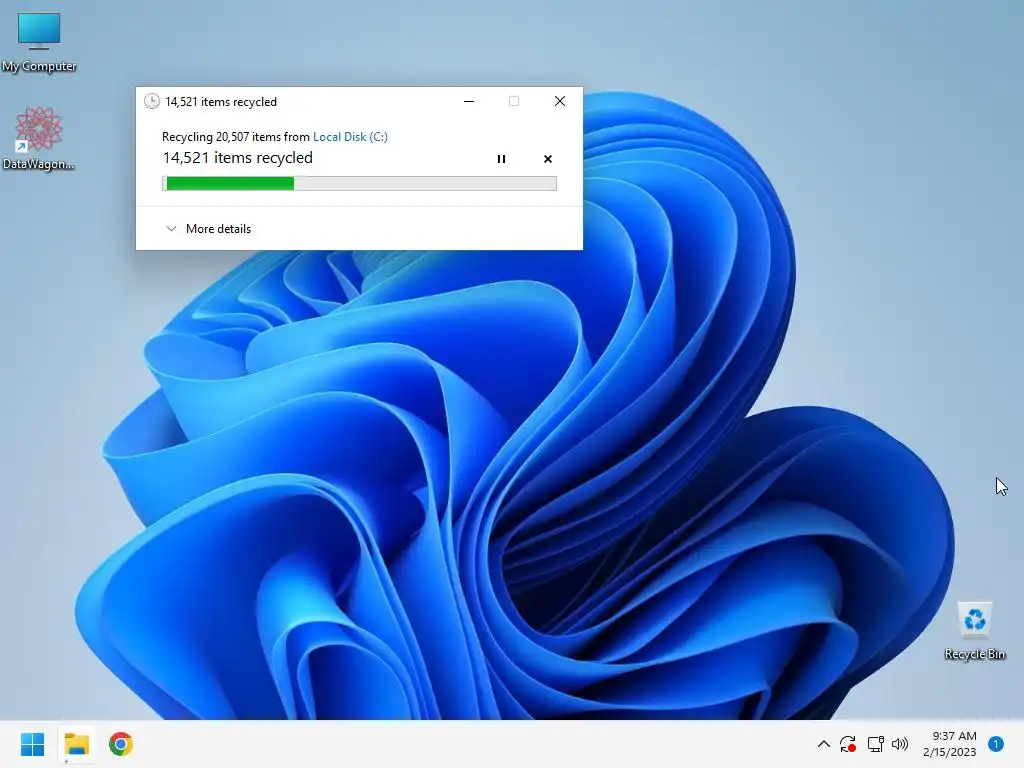Open File Explorer from the taskbar
The width and height of the screenshot is (1024, 768).
(76, 744)
